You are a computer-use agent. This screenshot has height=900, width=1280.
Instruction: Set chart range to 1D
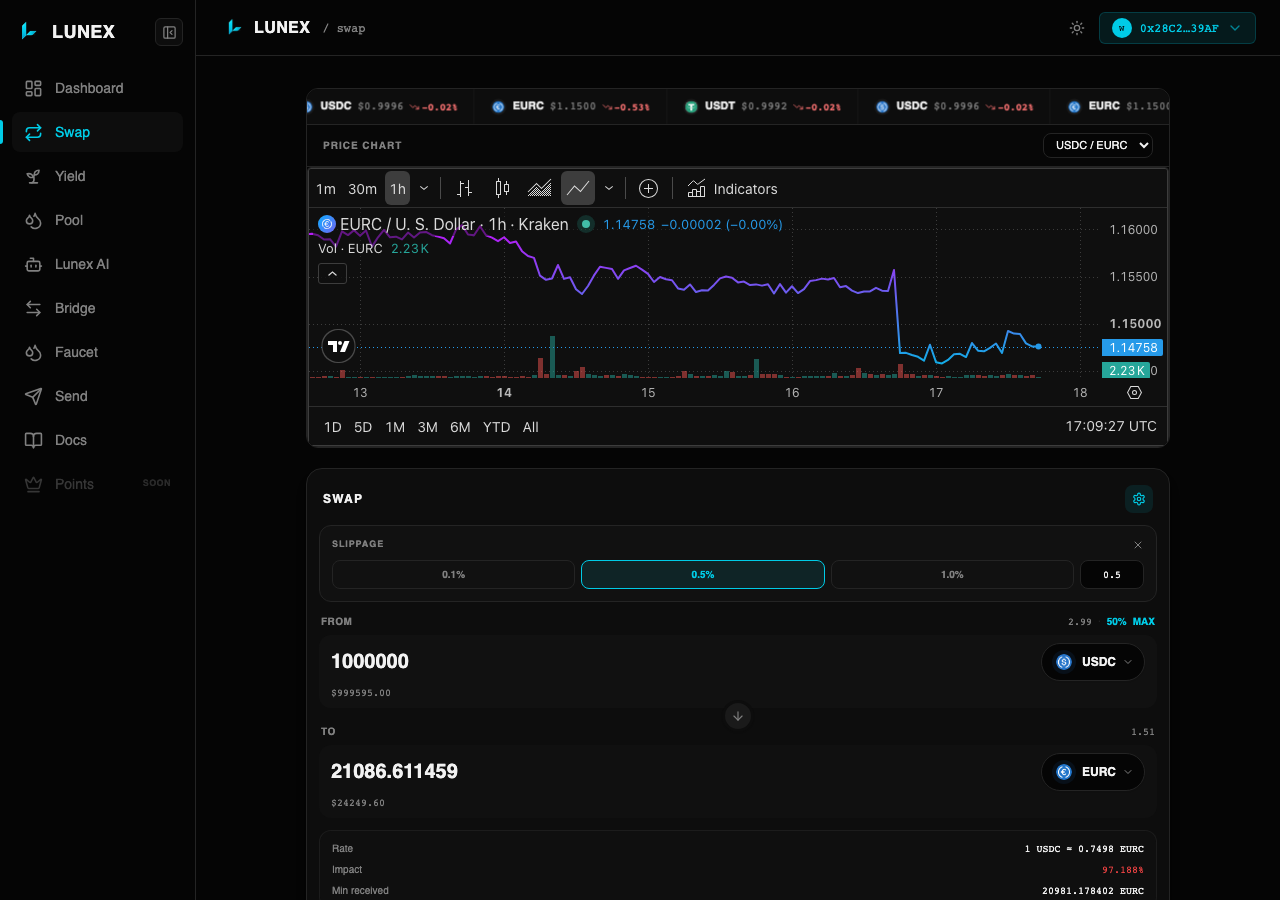[333, 427]
